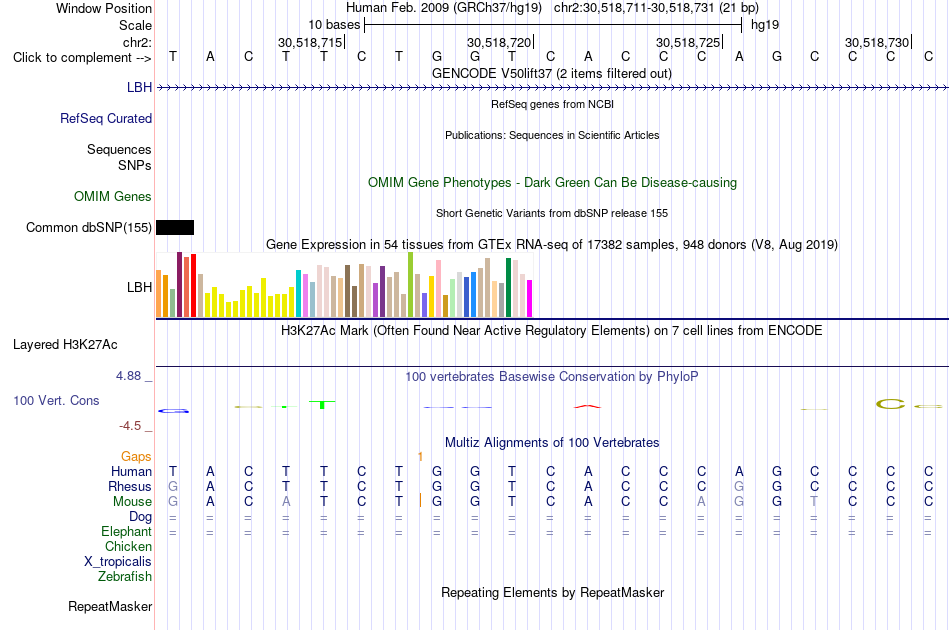Select the Dog alignment row label
This screenshot has width=950, height=630.
point(140,516)
